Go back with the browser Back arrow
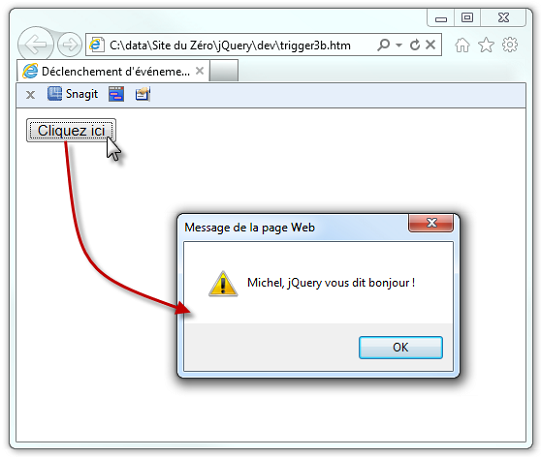Viewport: 541px width, 457px height. 35,44
